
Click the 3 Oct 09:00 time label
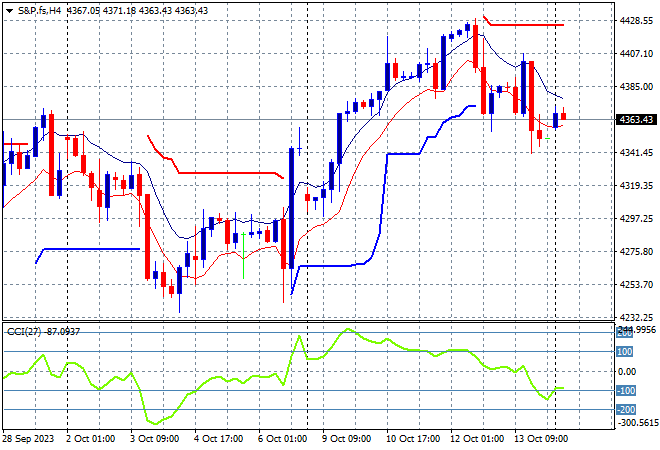click(154, 439)
